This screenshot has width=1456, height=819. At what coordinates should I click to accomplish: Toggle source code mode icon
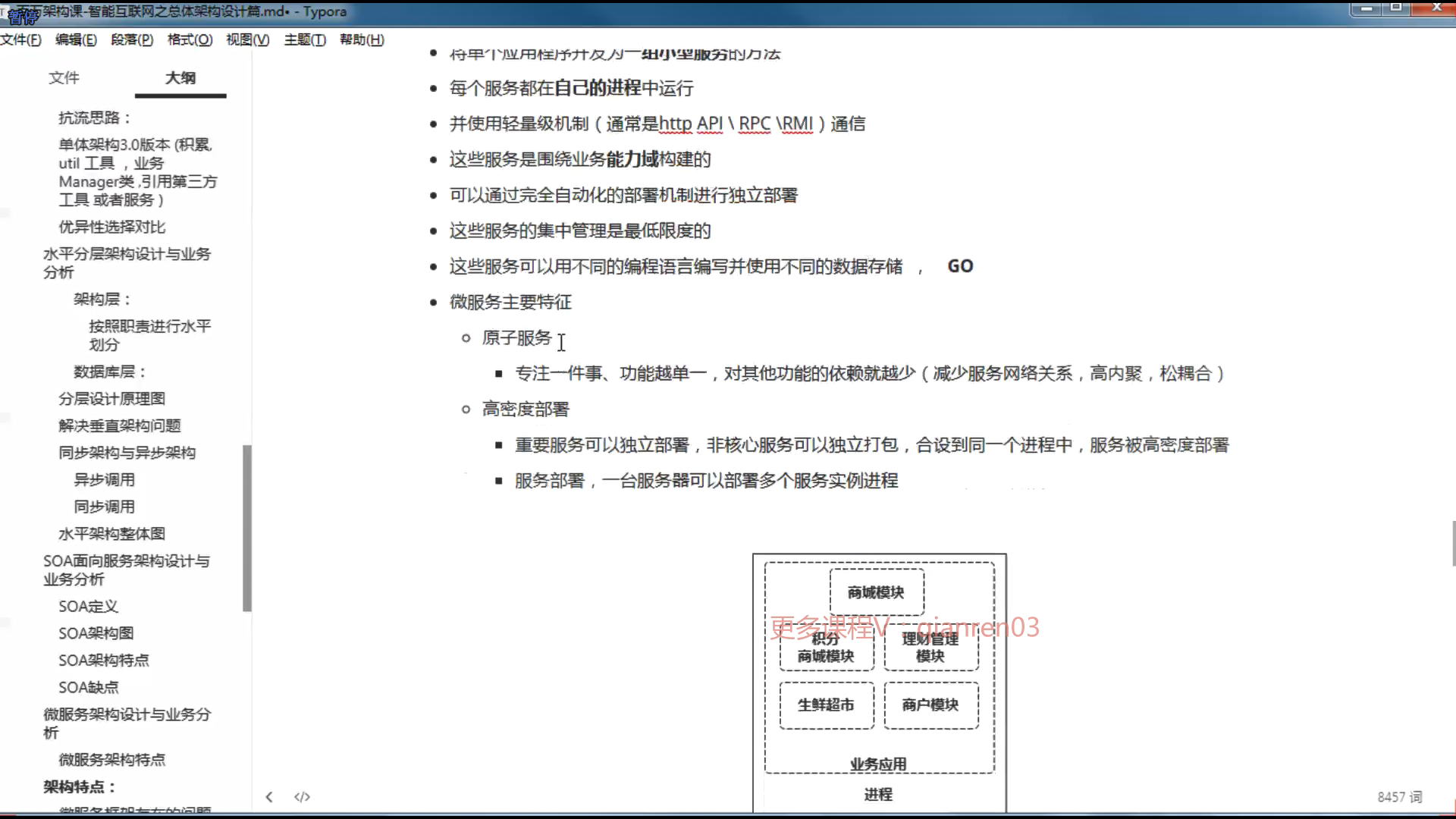click(x=302, y=796)
